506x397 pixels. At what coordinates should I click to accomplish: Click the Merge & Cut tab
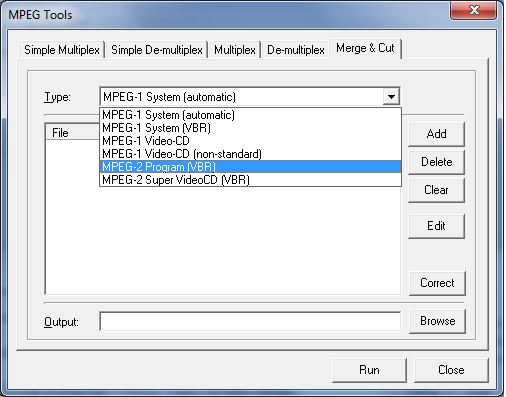(365, 49)
